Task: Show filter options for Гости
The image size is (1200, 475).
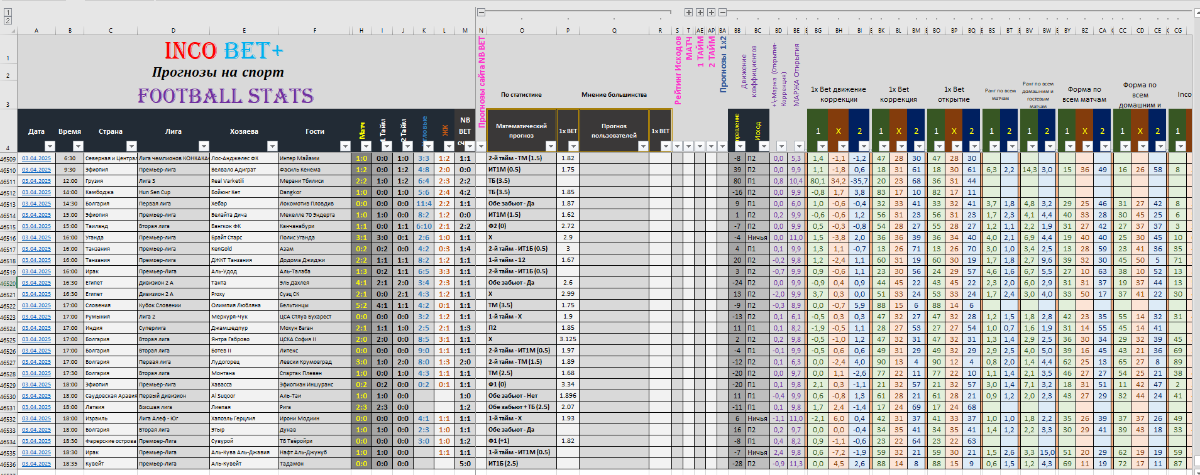Action: click(x=346, y=145)
